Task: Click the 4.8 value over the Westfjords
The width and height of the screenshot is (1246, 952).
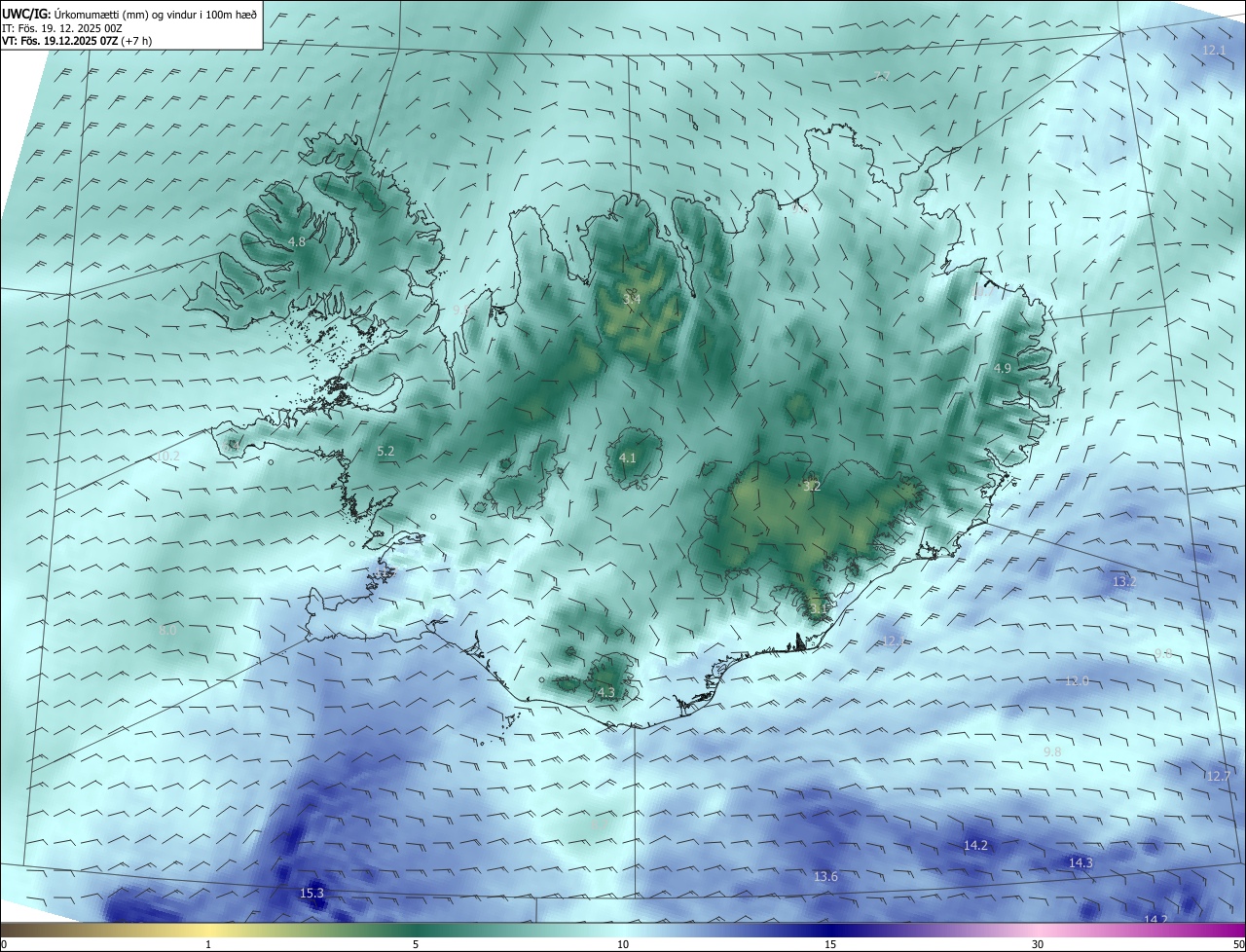Action: 297,241
